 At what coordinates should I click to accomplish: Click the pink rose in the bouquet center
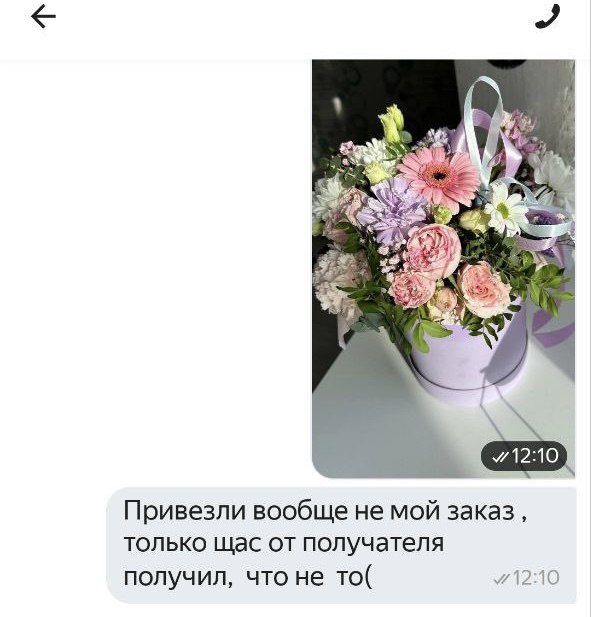click(433, 249)
